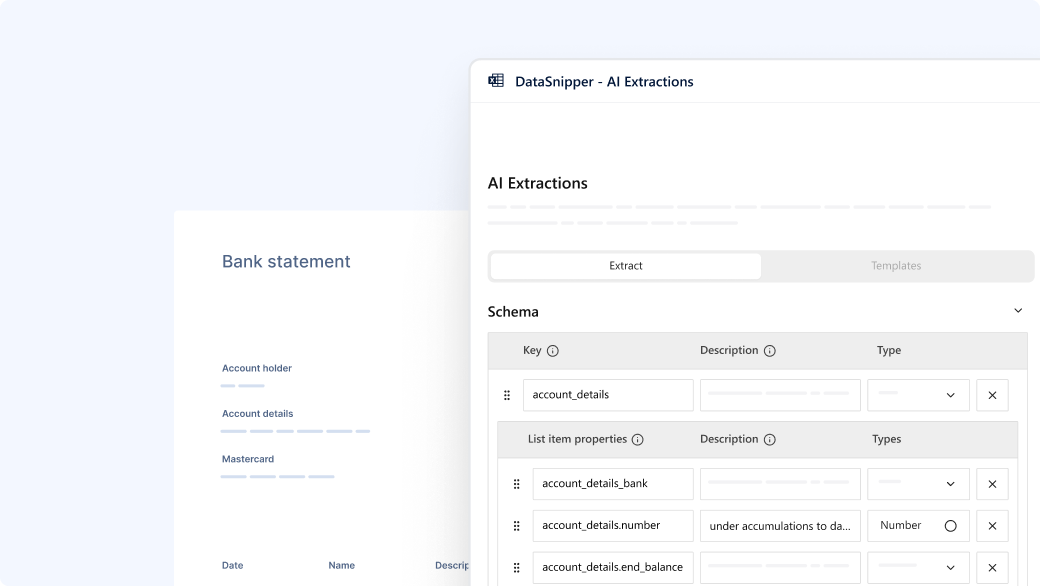Switch to the Templates tab

(896, 266)
